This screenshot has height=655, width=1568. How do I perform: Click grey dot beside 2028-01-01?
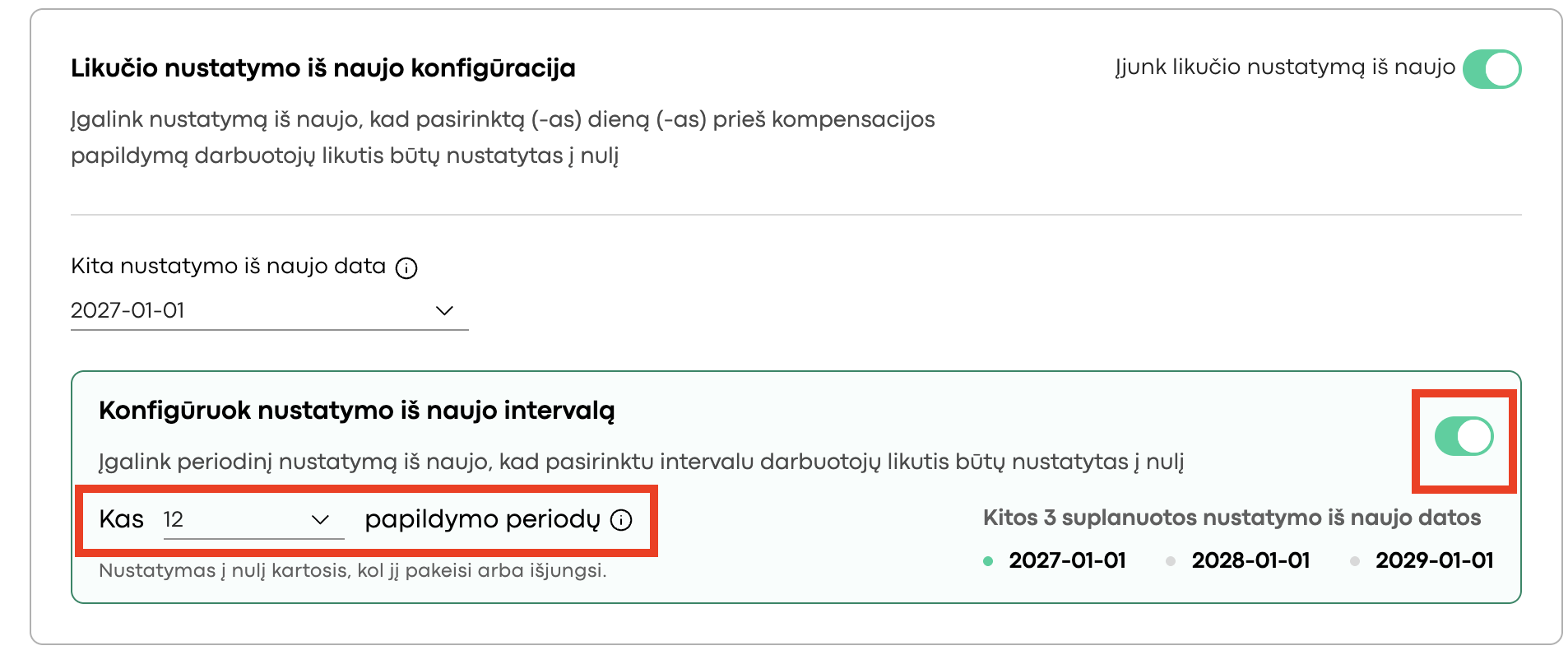pyautogui.click(x=1171, y=561)
